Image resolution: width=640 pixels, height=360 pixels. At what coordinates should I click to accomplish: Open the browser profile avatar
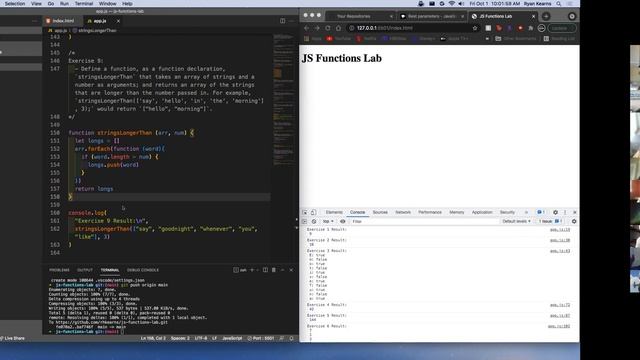tap(541, 28)
